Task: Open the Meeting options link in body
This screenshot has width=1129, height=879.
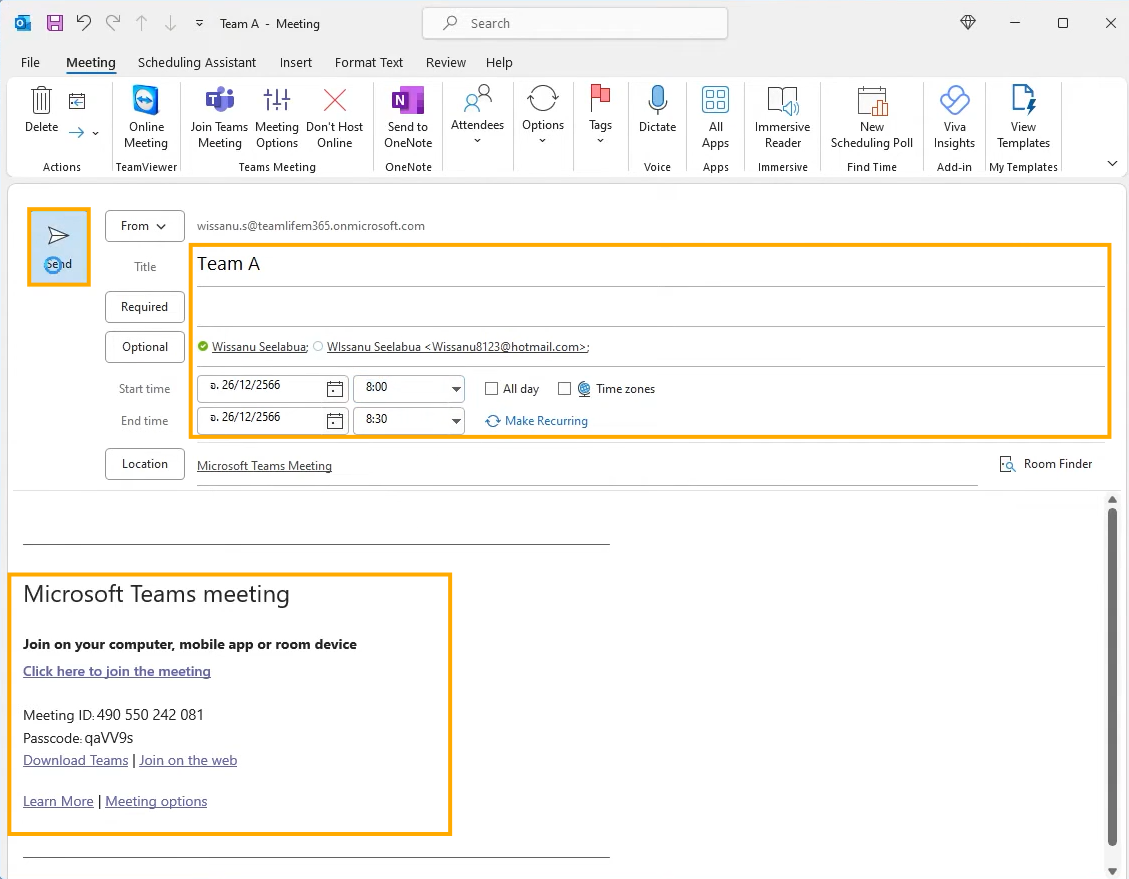Action: click(156, 801)
